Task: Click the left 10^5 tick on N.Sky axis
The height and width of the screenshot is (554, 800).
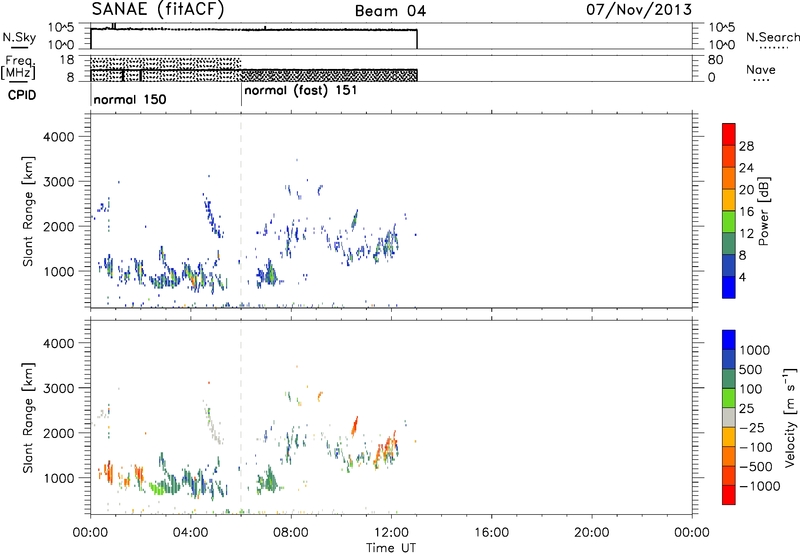Action: point(61,28)
